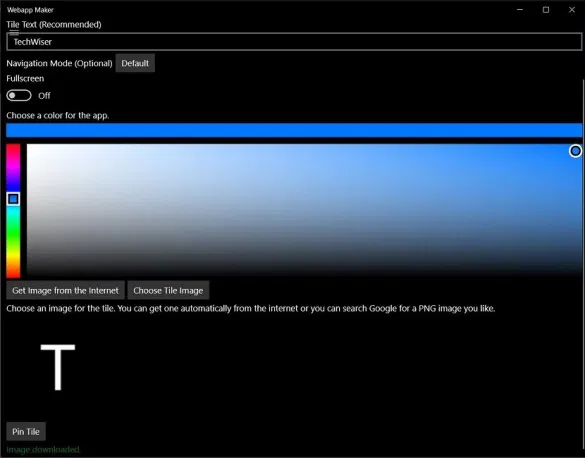The height and width of the screenshot is (458, 585).
Task: Click the Tile Text field containing TechWiser
Action: [294, 41]
